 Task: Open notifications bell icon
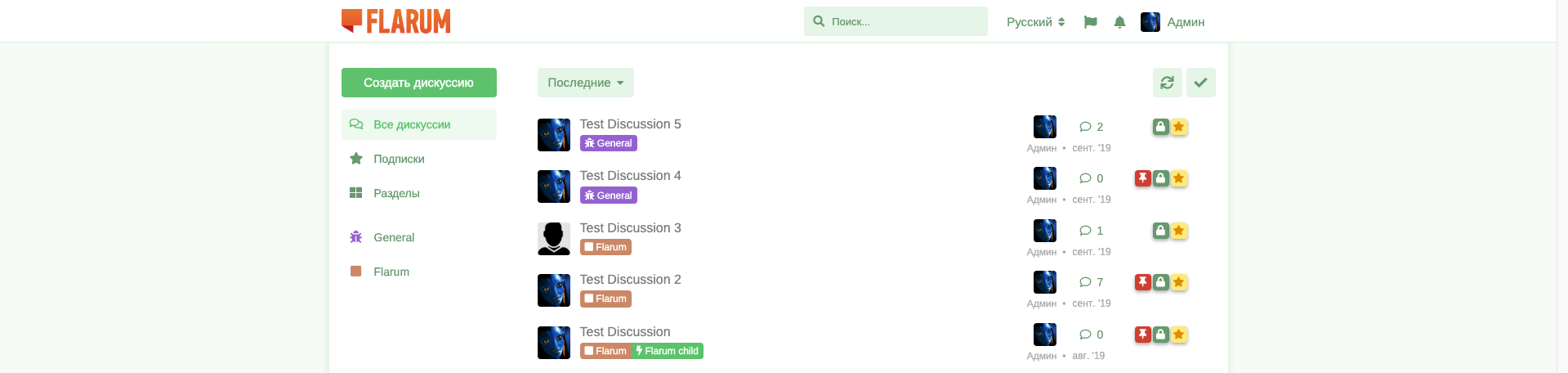tap(1119, 22)
